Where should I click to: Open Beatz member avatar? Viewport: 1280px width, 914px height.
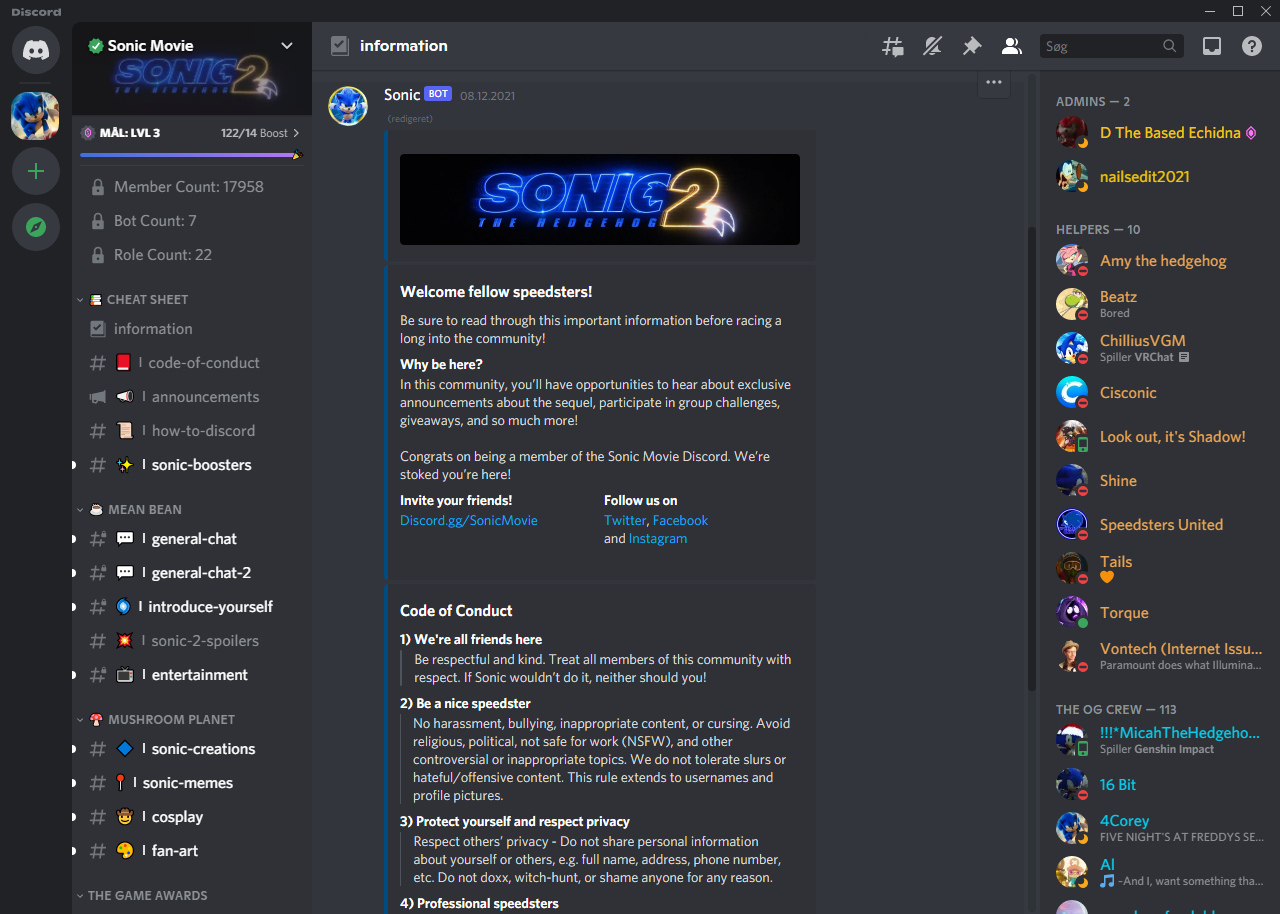point(1072,304)
